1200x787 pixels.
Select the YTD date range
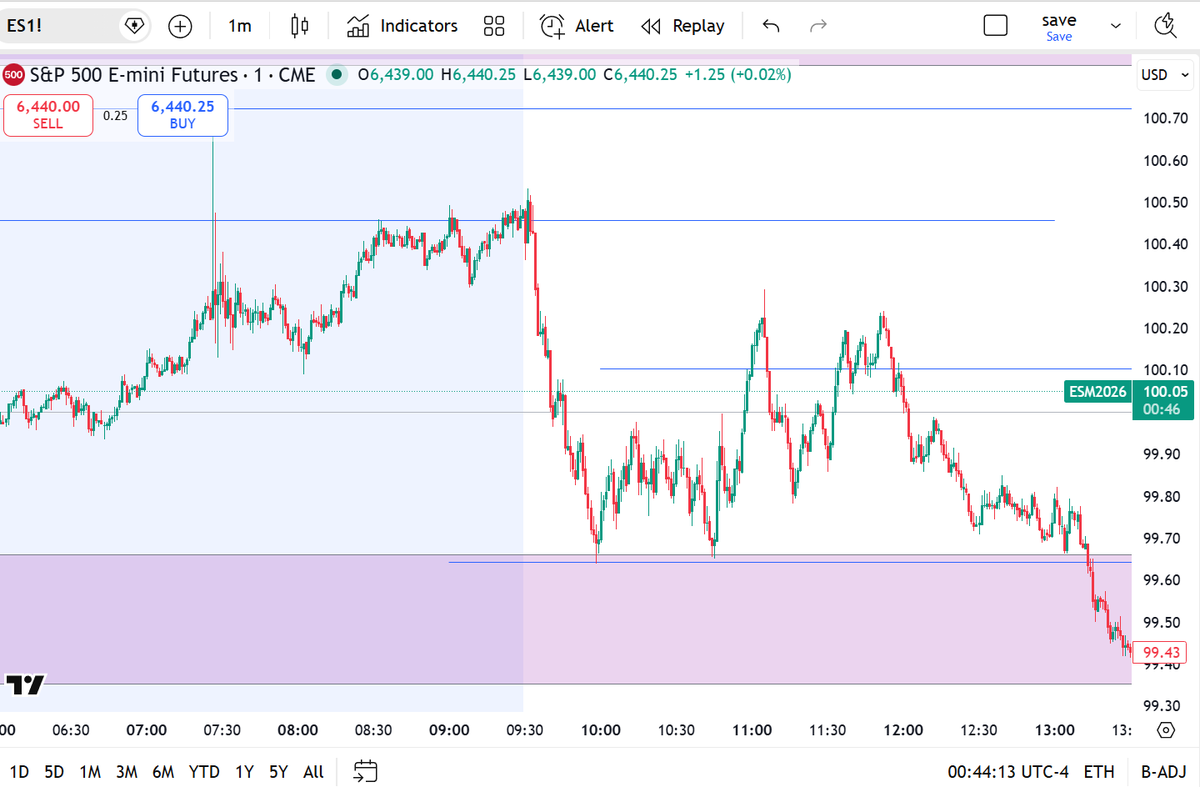(204, 772)
